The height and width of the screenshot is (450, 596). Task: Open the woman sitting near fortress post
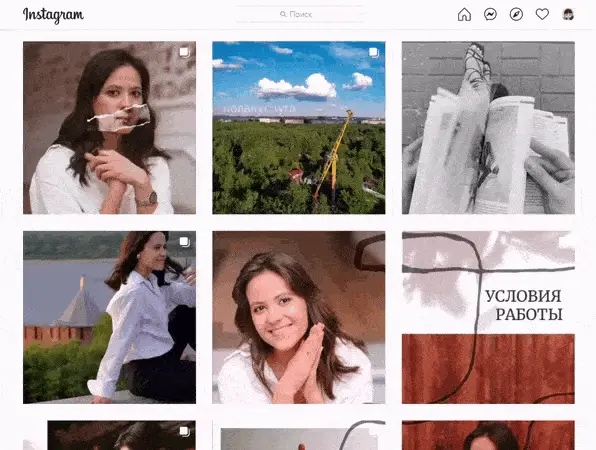click(109, 317)
